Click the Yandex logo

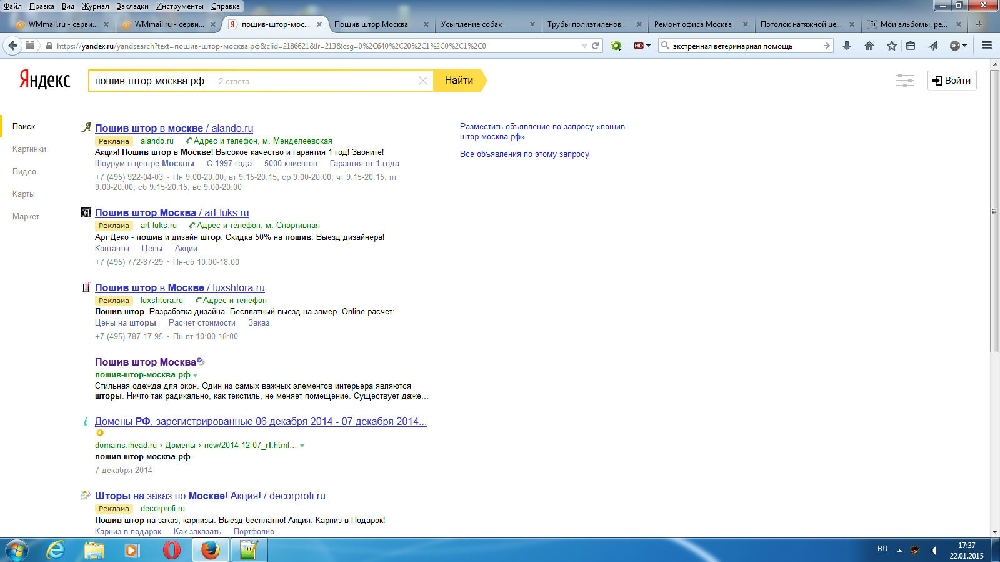(x=44, y=80)
